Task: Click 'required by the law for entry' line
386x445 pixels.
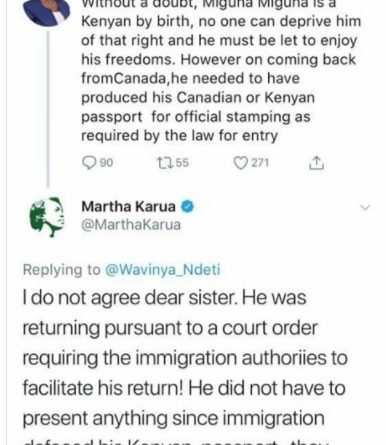Action: (179, 136)
